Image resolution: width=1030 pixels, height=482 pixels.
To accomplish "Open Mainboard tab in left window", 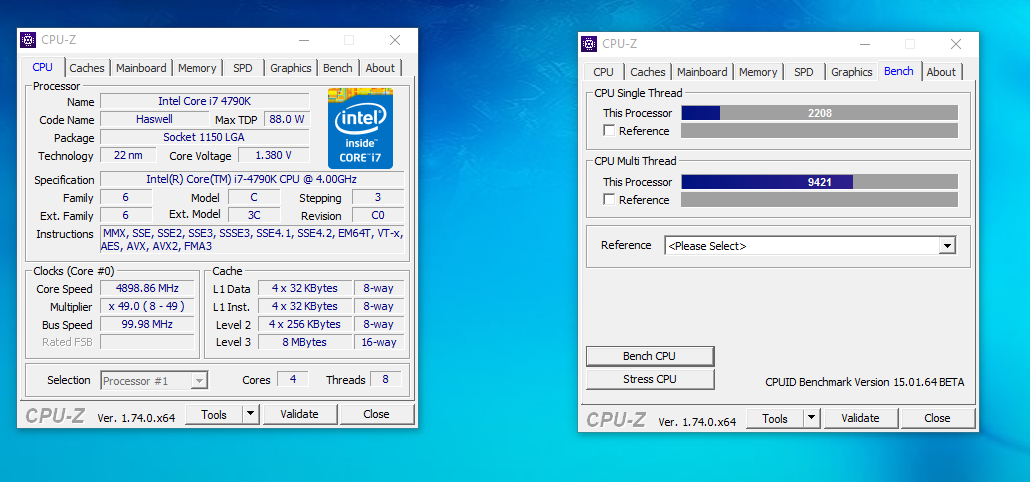I will pos(141,68).
